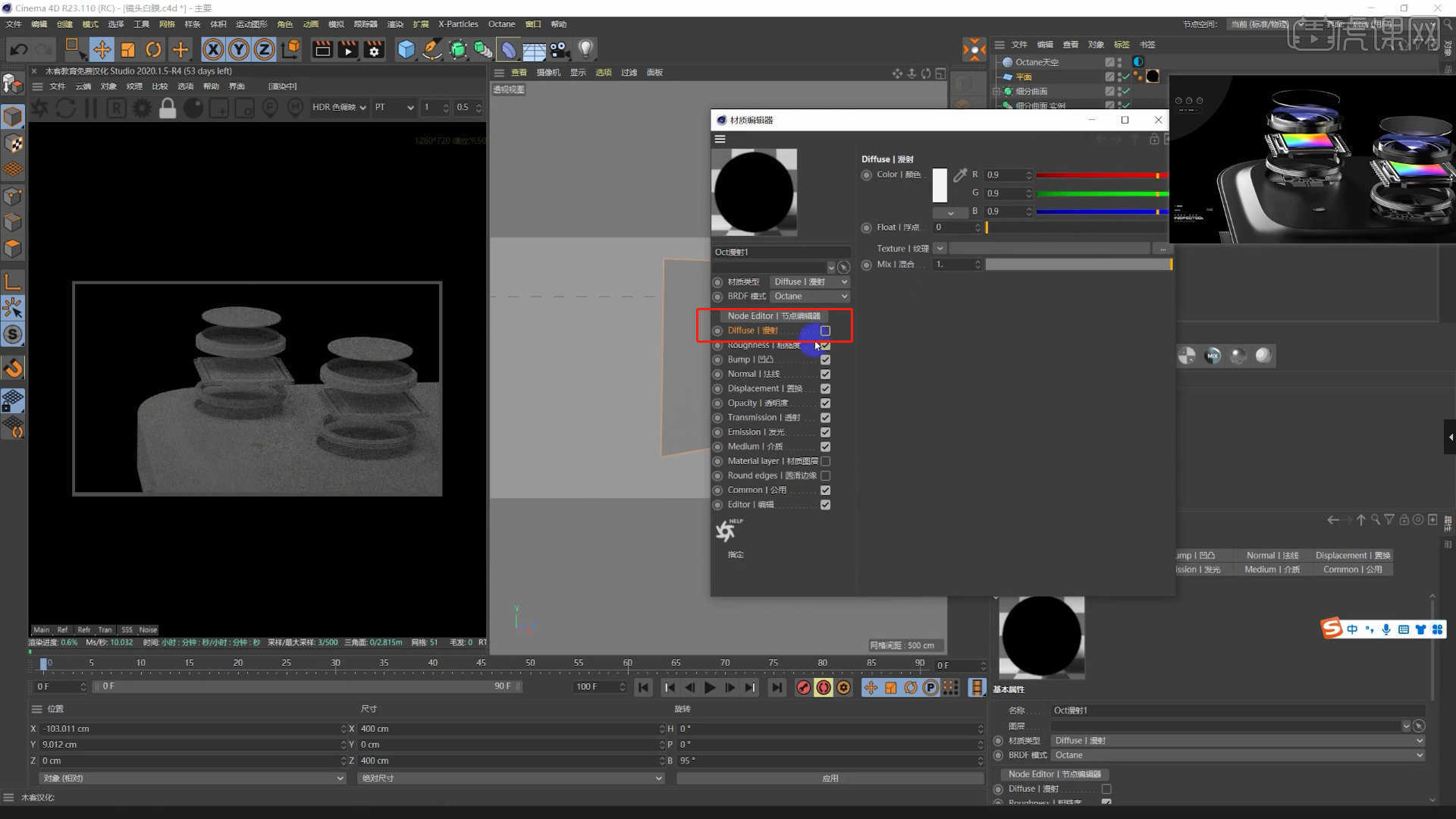Select the Scale tool

pos(128,49)
